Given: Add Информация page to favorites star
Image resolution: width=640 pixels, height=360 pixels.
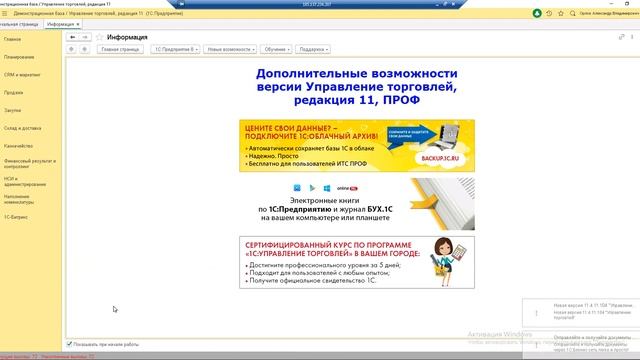Looking at the screenshot, I should (99, 37).
